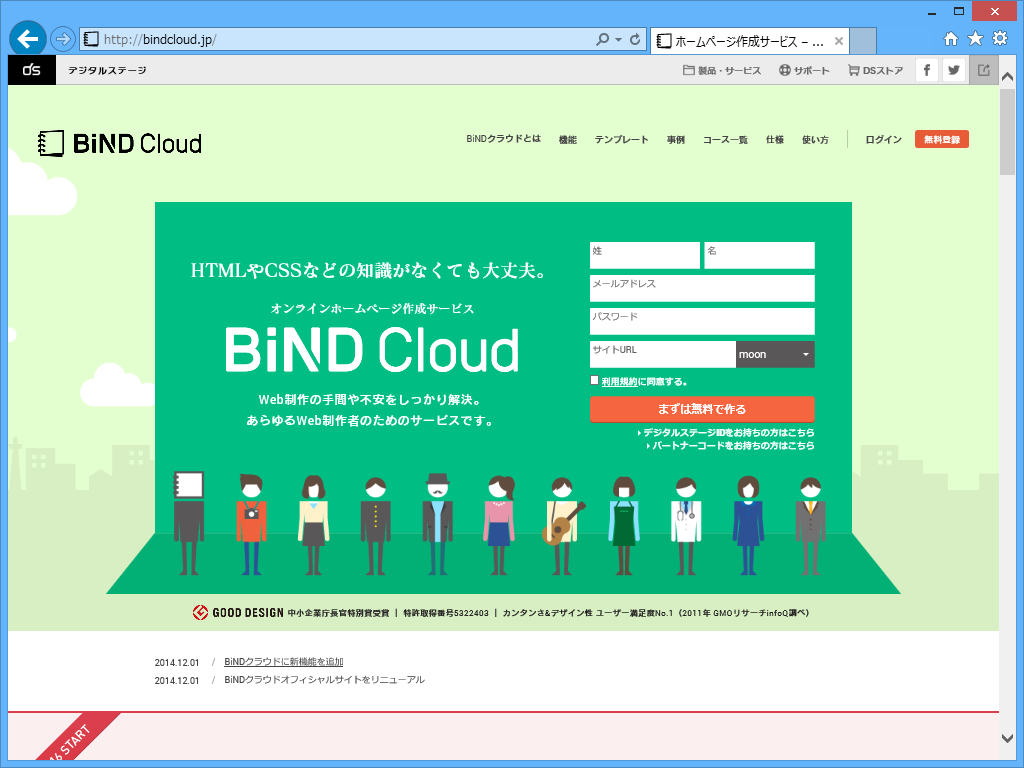Screen dimensions: 1024x768
Task: Click the browser settings gear icon
Action: coord(1000,38)
